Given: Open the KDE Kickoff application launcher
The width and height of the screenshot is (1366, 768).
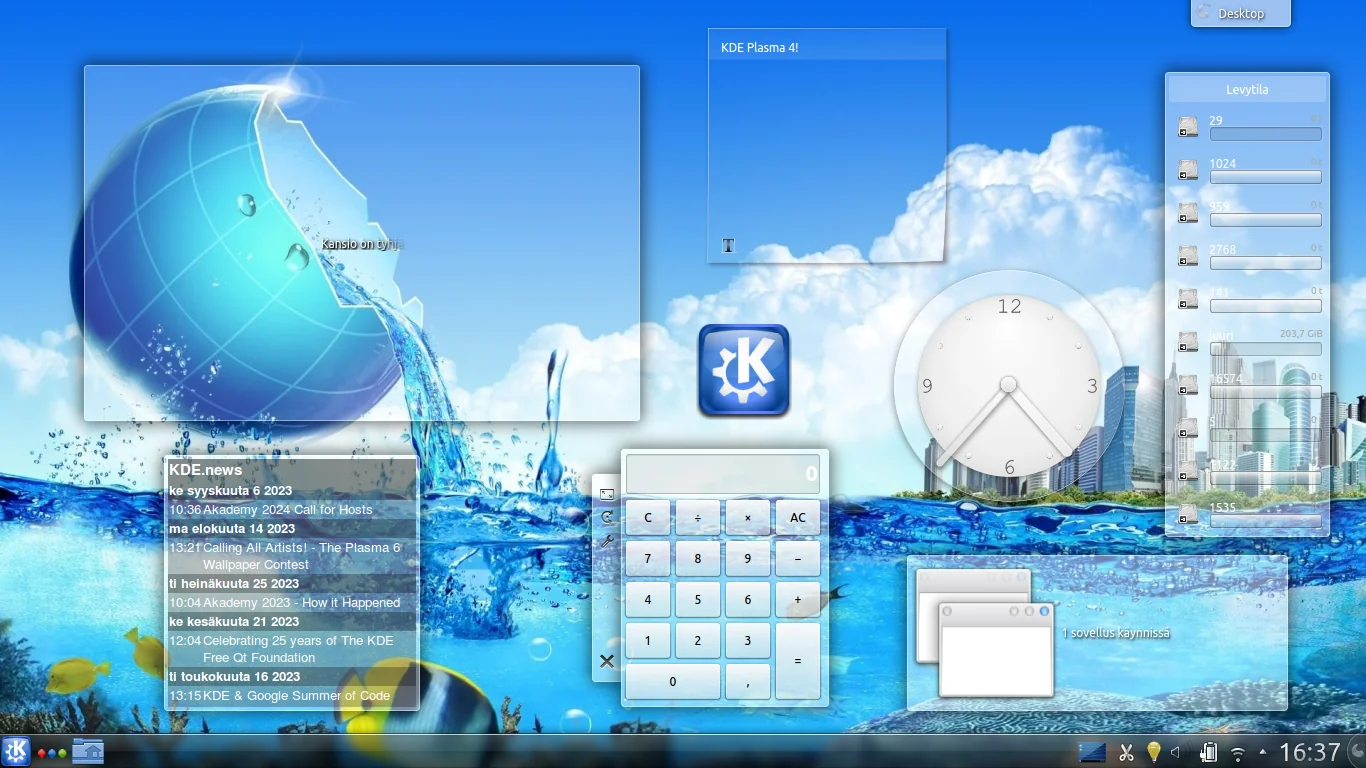Looking at the screenshot, I should 16,751.
